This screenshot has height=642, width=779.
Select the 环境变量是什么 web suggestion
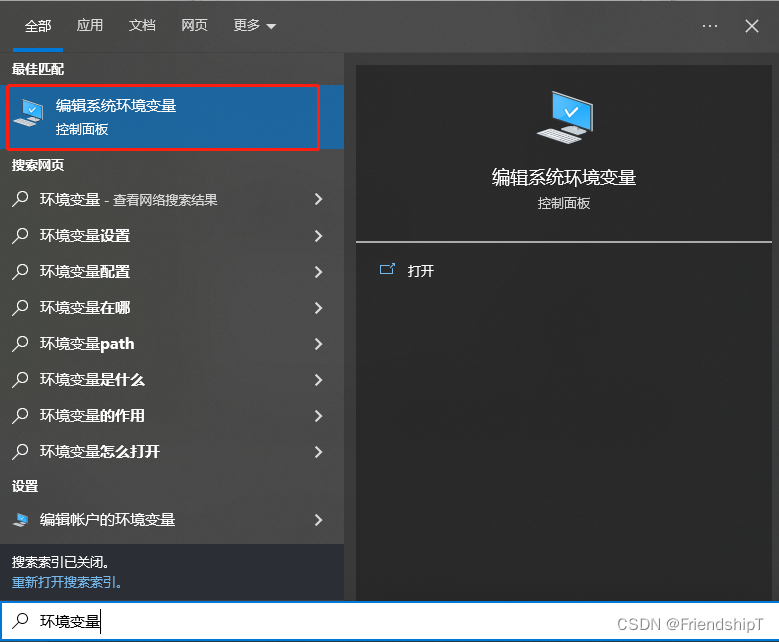click(172, 380)
